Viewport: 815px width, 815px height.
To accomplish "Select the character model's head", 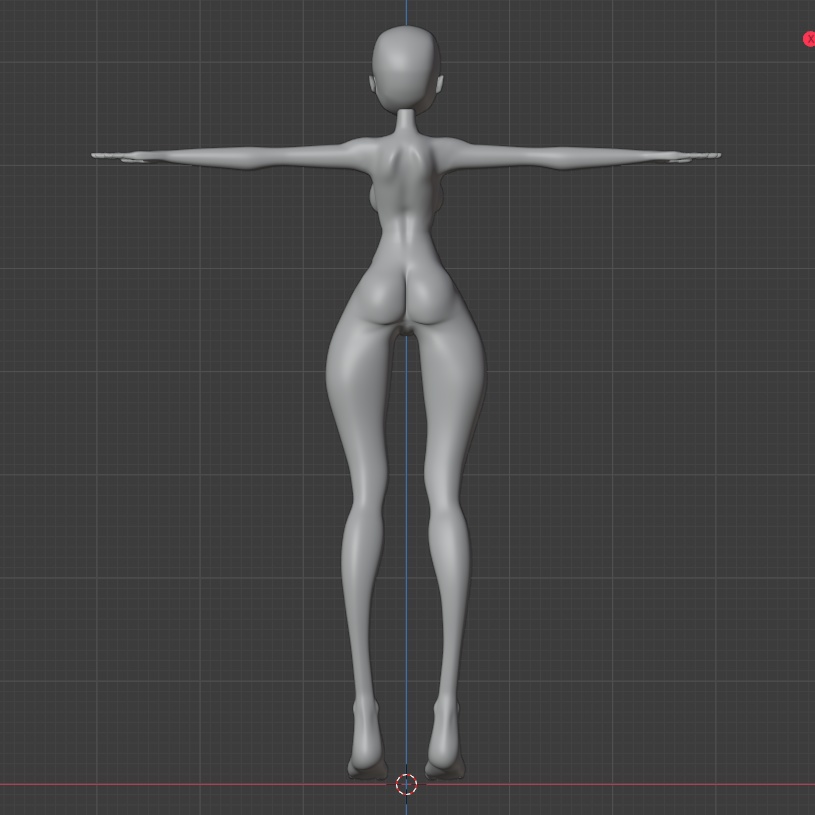I will (405, 60).
